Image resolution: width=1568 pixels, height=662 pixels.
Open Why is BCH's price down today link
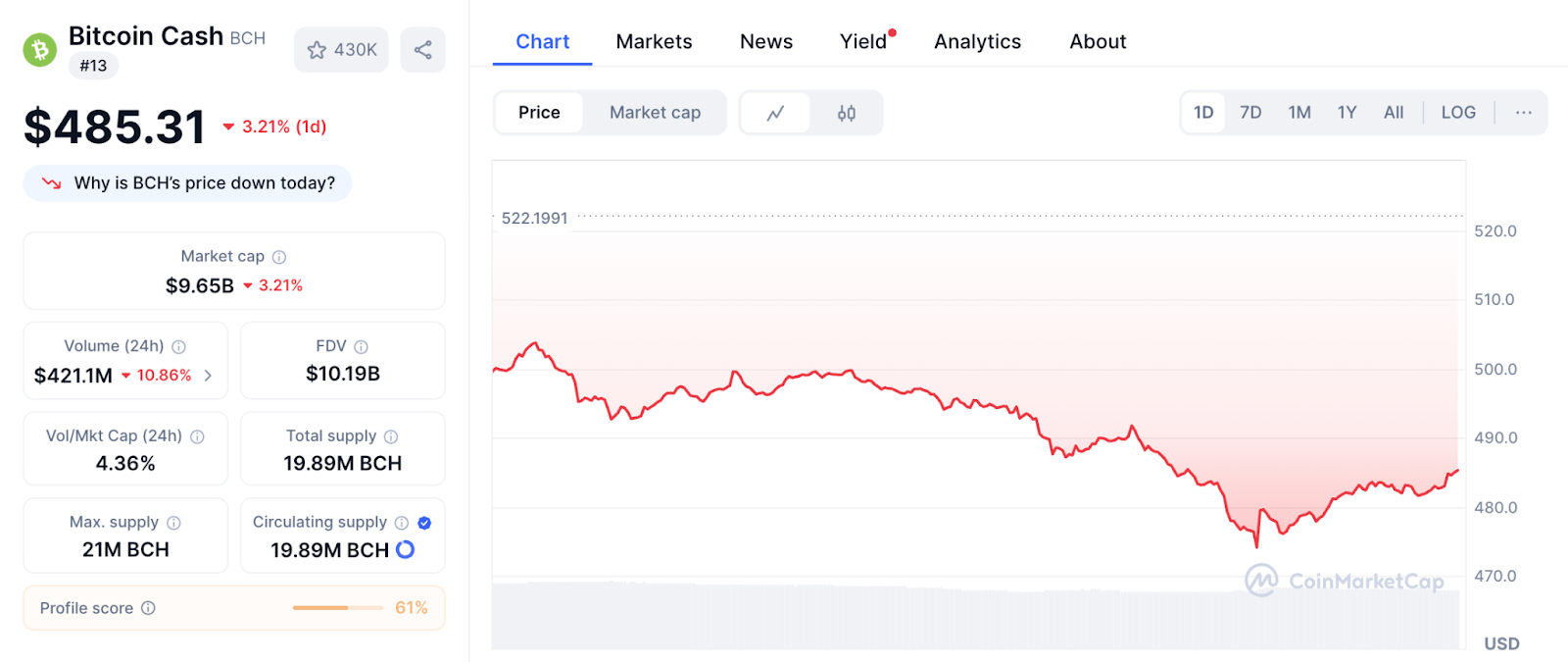tap(187, 182)
